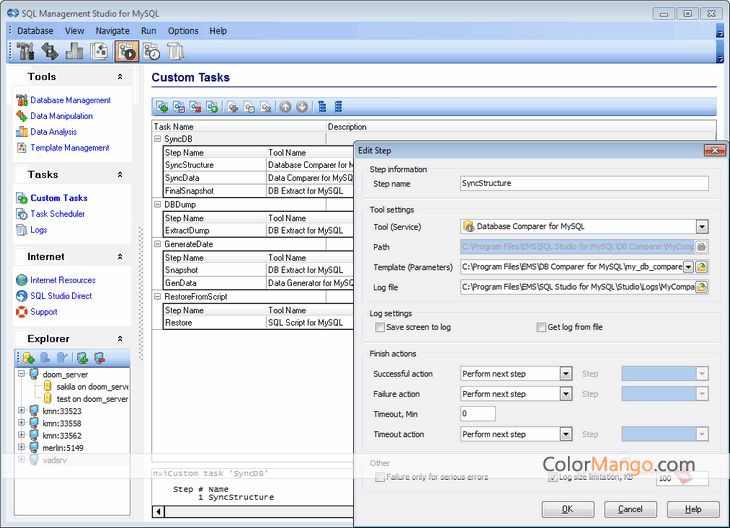Open the Options menu
The height and width of the screenshot is (528, 730).
[183, 31]
